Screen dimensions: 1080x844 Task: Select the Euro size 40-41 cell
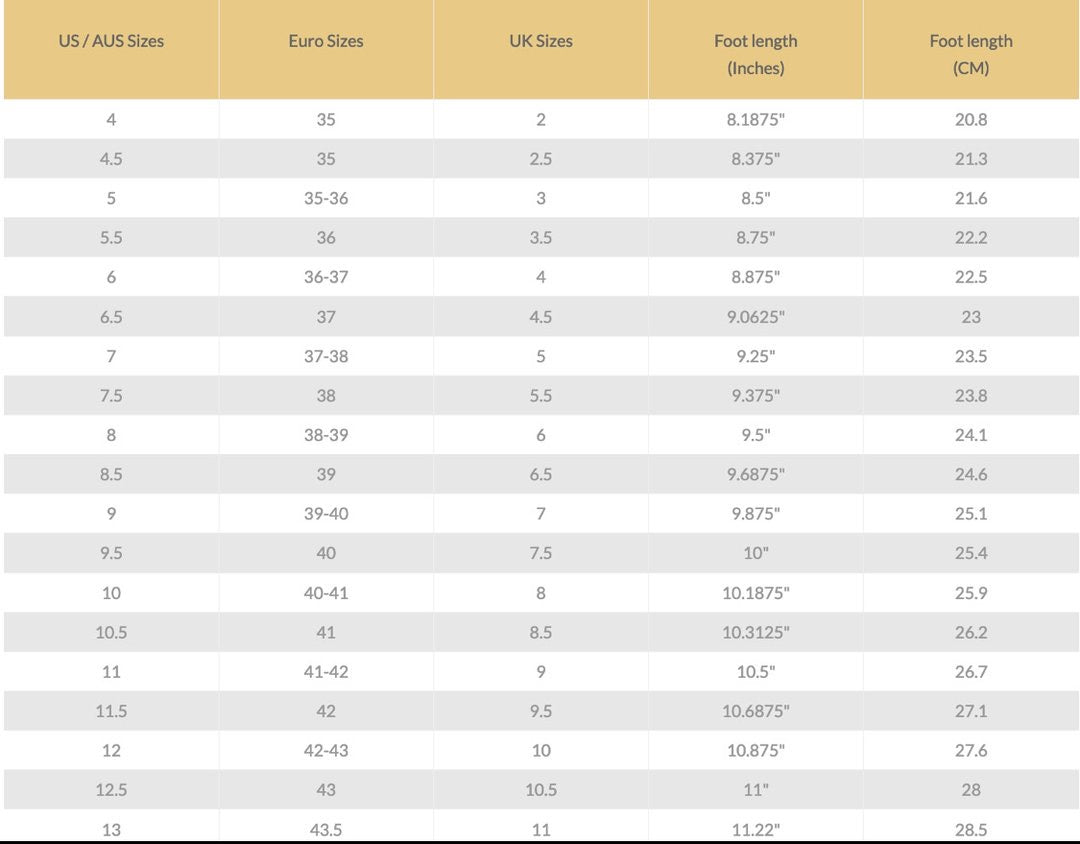point(326,593)
